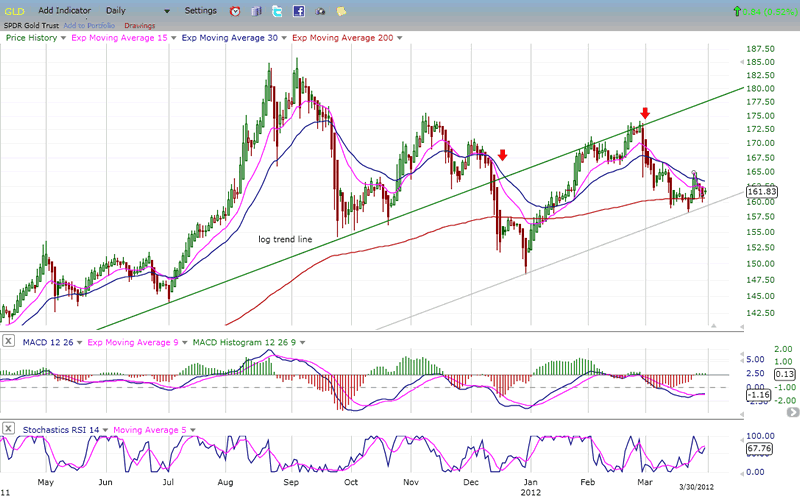Click the 0.13 histogram value label
The height and width of the screenshot is (497, 800).
[785, 375]
